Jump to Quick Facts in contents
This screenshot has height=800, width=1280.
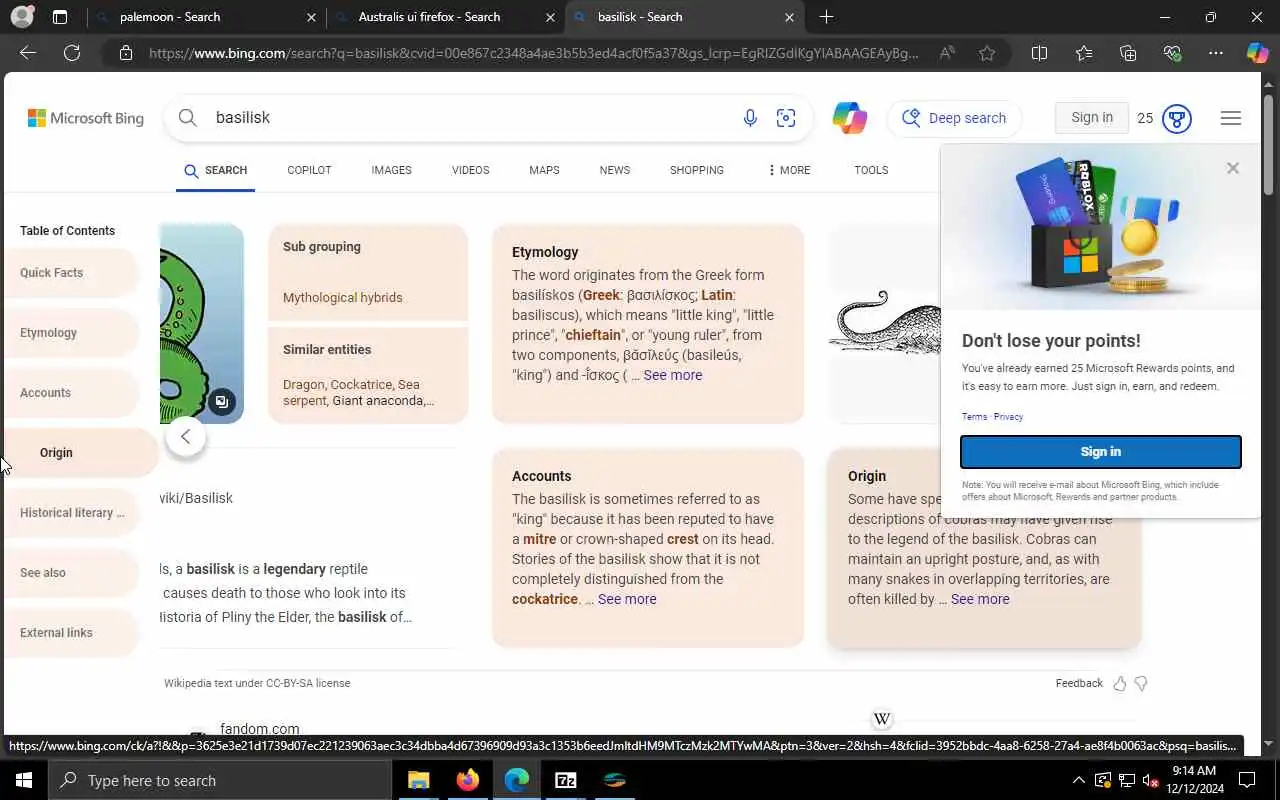tap(70, 273)
